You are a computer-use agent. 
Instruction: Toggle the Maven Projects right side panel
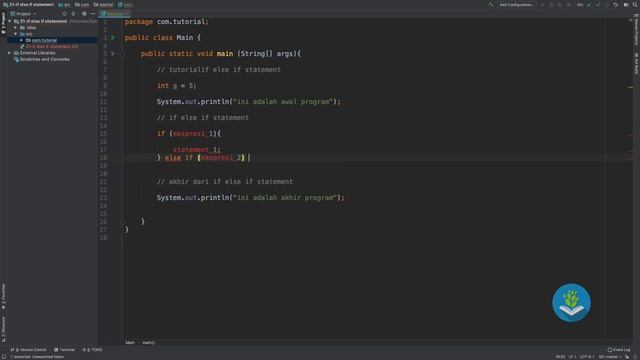pos(636,30)
